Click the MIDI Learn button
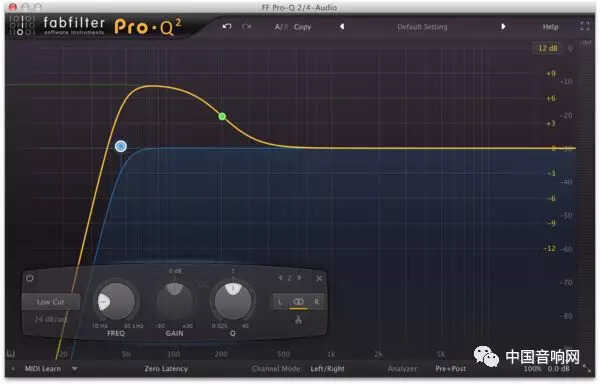 (43, 369)
